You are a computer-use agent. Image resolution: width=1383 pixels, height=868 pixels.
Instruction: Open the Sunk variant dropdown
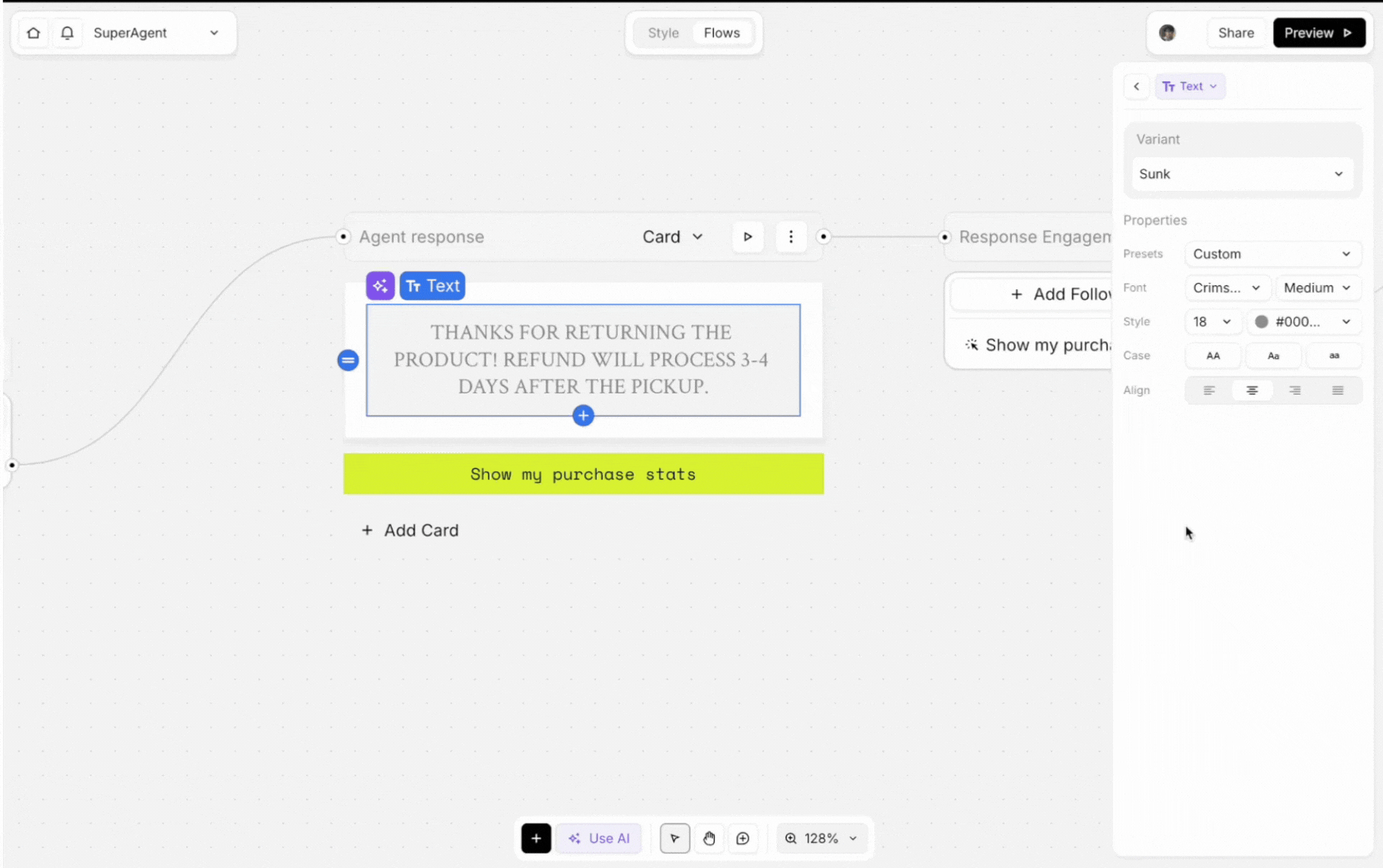click(1241, 174)
